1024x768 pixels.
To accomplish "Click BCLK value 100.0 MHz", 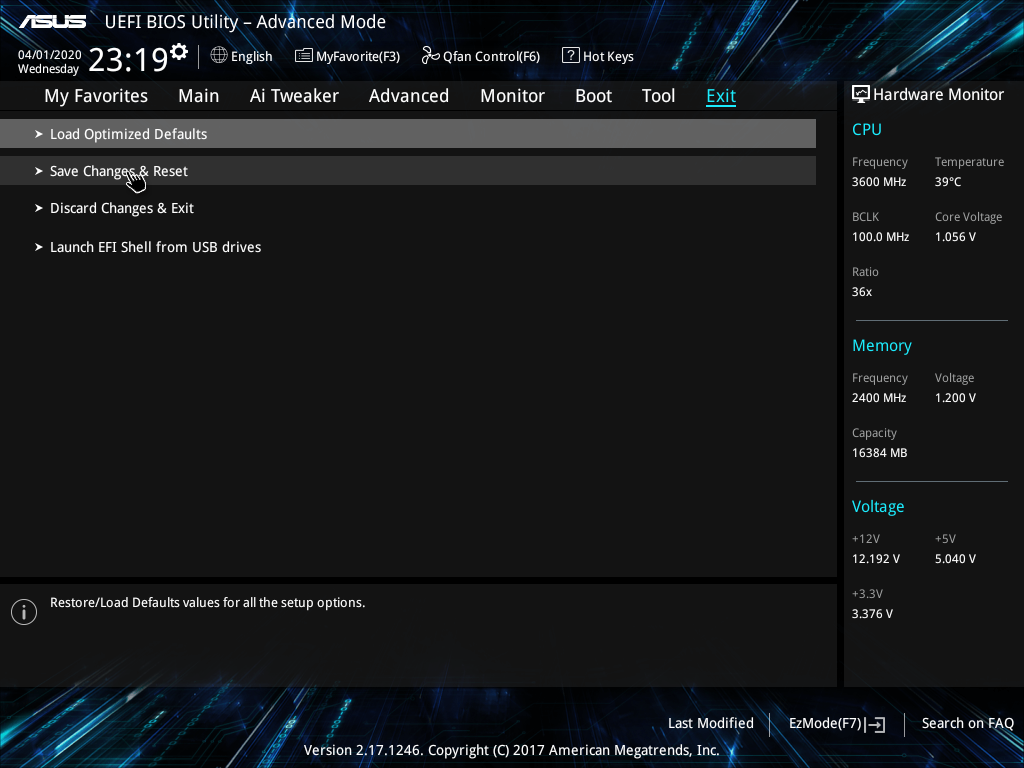I will point(880,237).
